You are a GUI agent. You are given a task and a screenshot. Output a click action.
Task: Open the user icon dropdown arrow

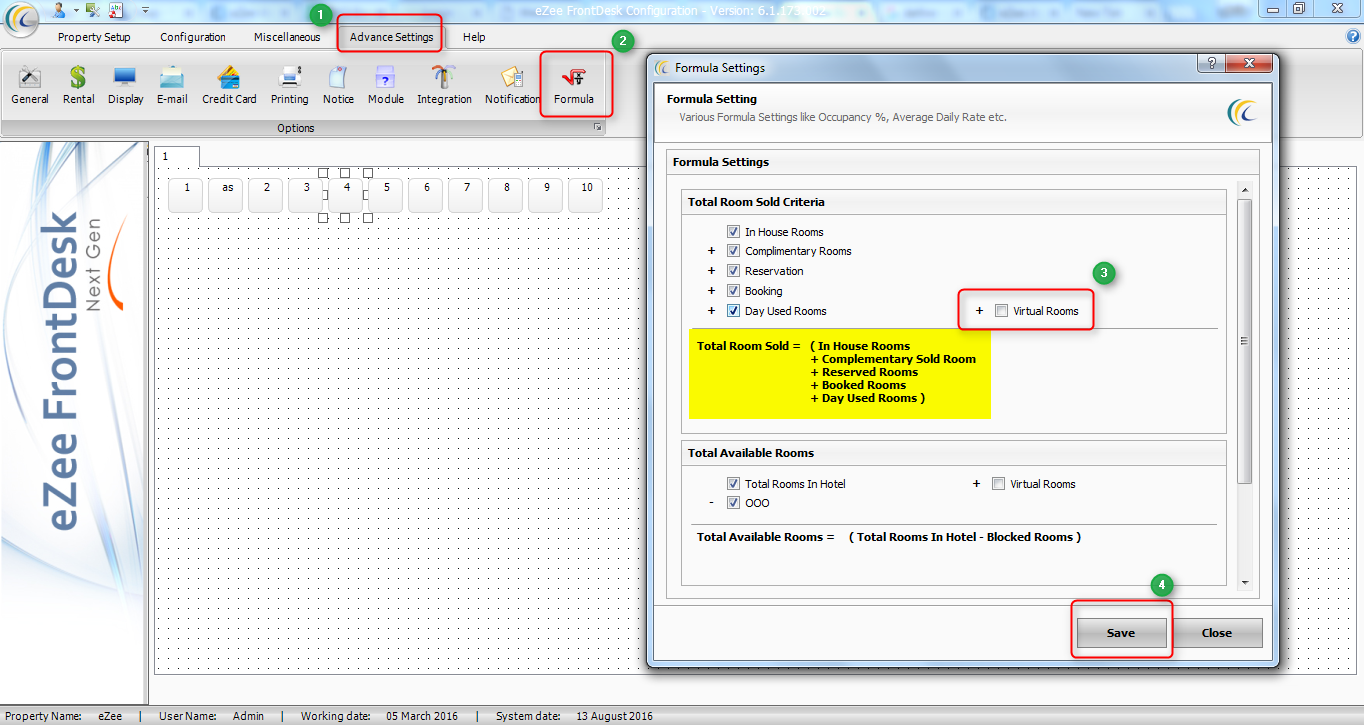click(75, 10)
